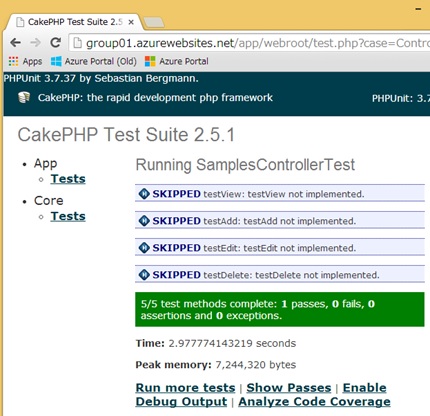The height and width of the screenshot is (416, 430).
Task: Open the App Tests link
Action: pos(68,179)
